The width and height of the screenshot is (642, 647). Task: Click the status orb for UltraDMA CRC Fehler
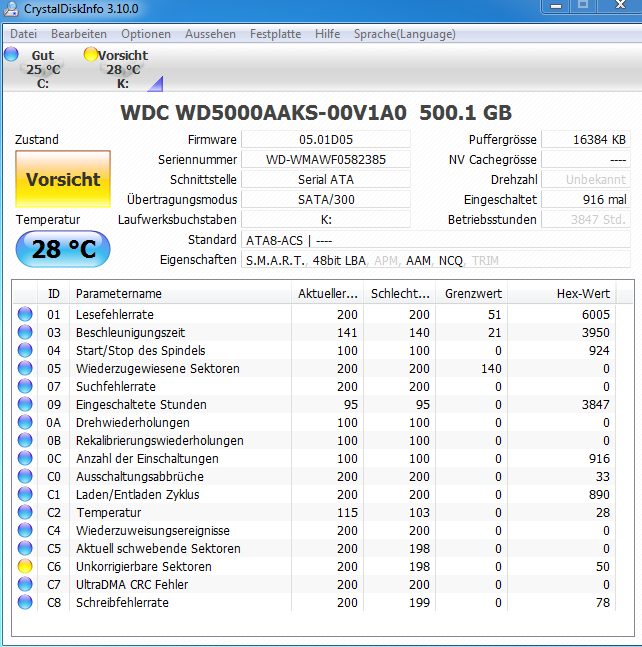click(x=25, y=585)
